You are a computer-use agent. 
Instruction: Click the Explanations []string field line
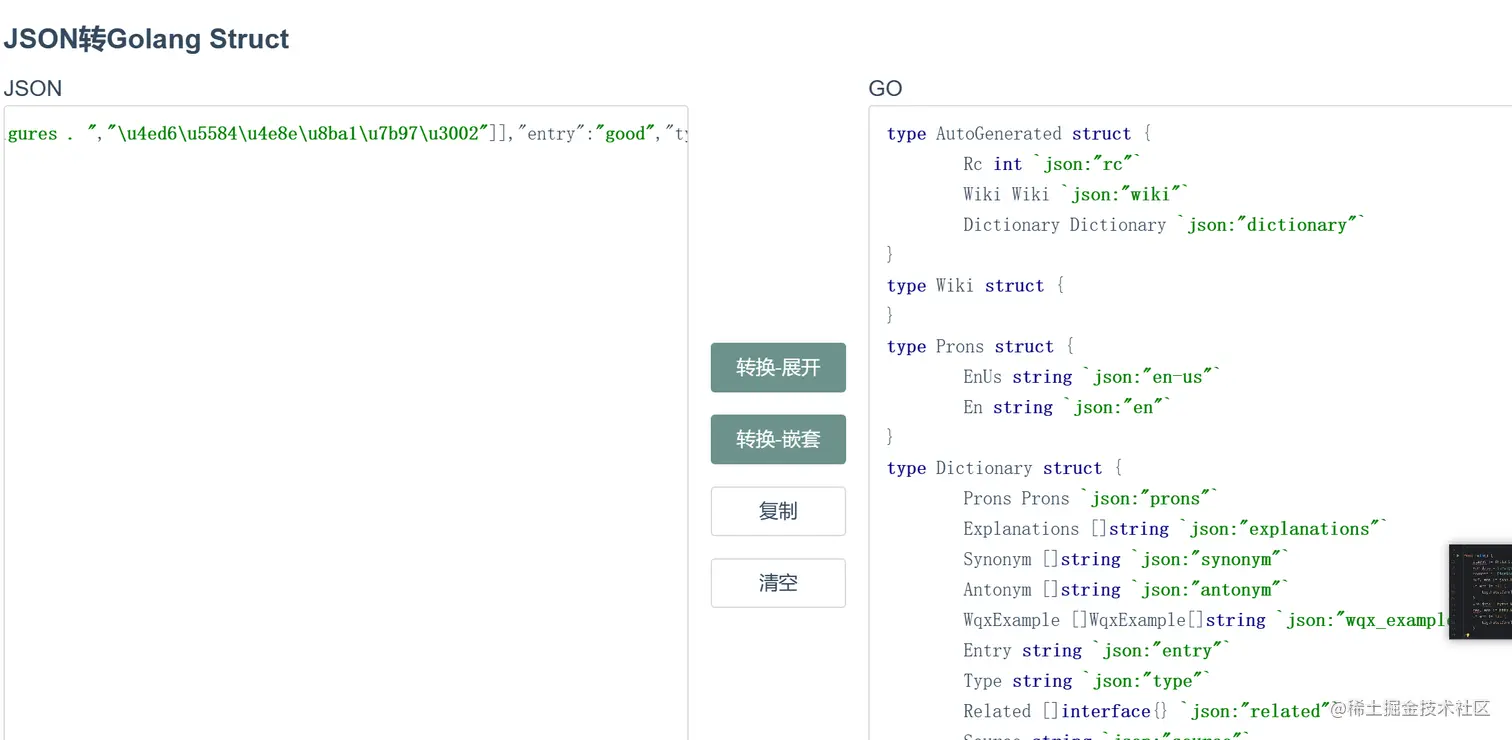[x=1176, y=529]
